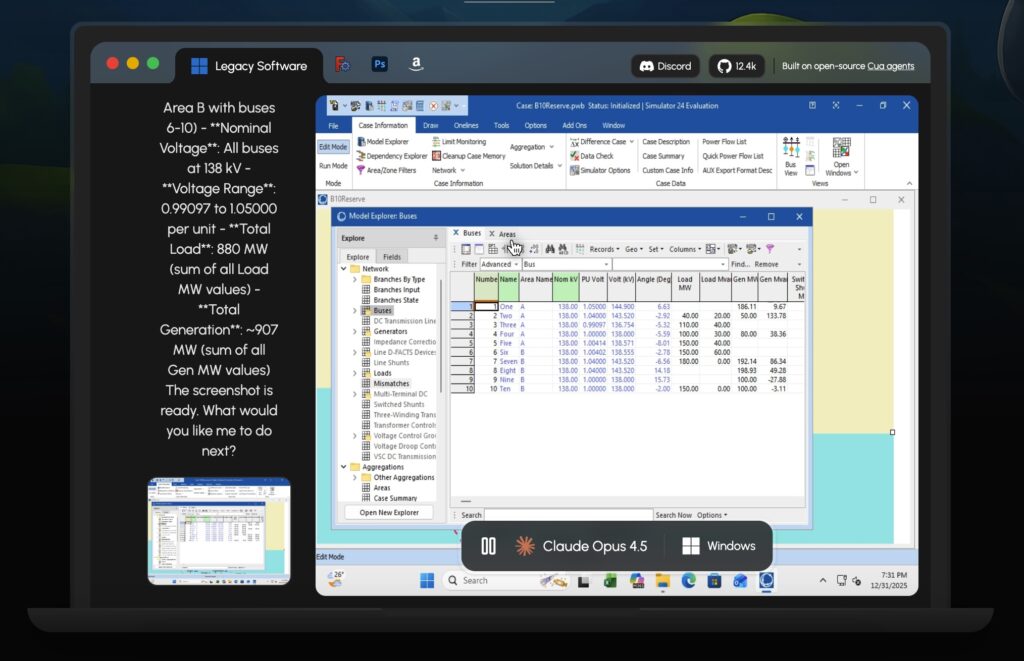Pause the agent with the pause button
The image size is (1024, 661).
(x=488, y=546)
